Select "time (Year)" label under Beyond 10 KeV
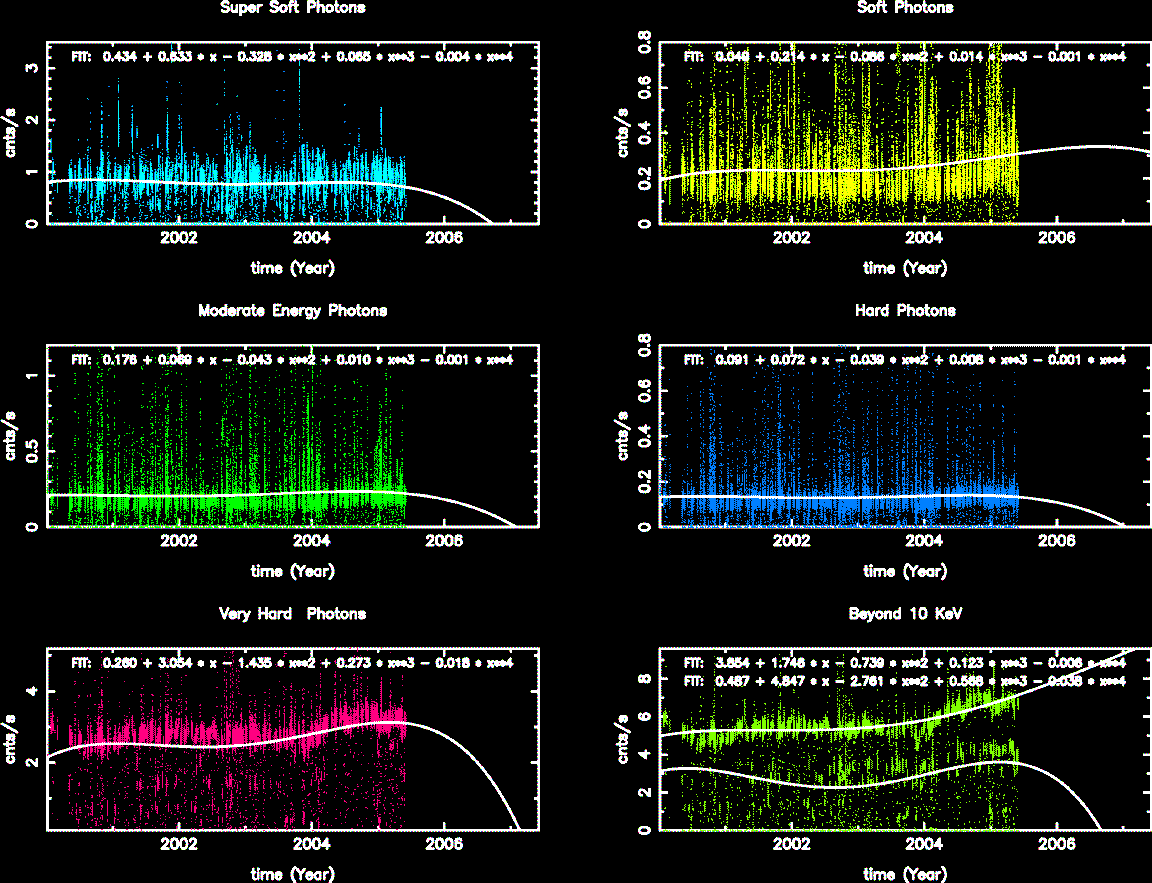The width and height of the screenshot is (1152, 883). (905, 874)
